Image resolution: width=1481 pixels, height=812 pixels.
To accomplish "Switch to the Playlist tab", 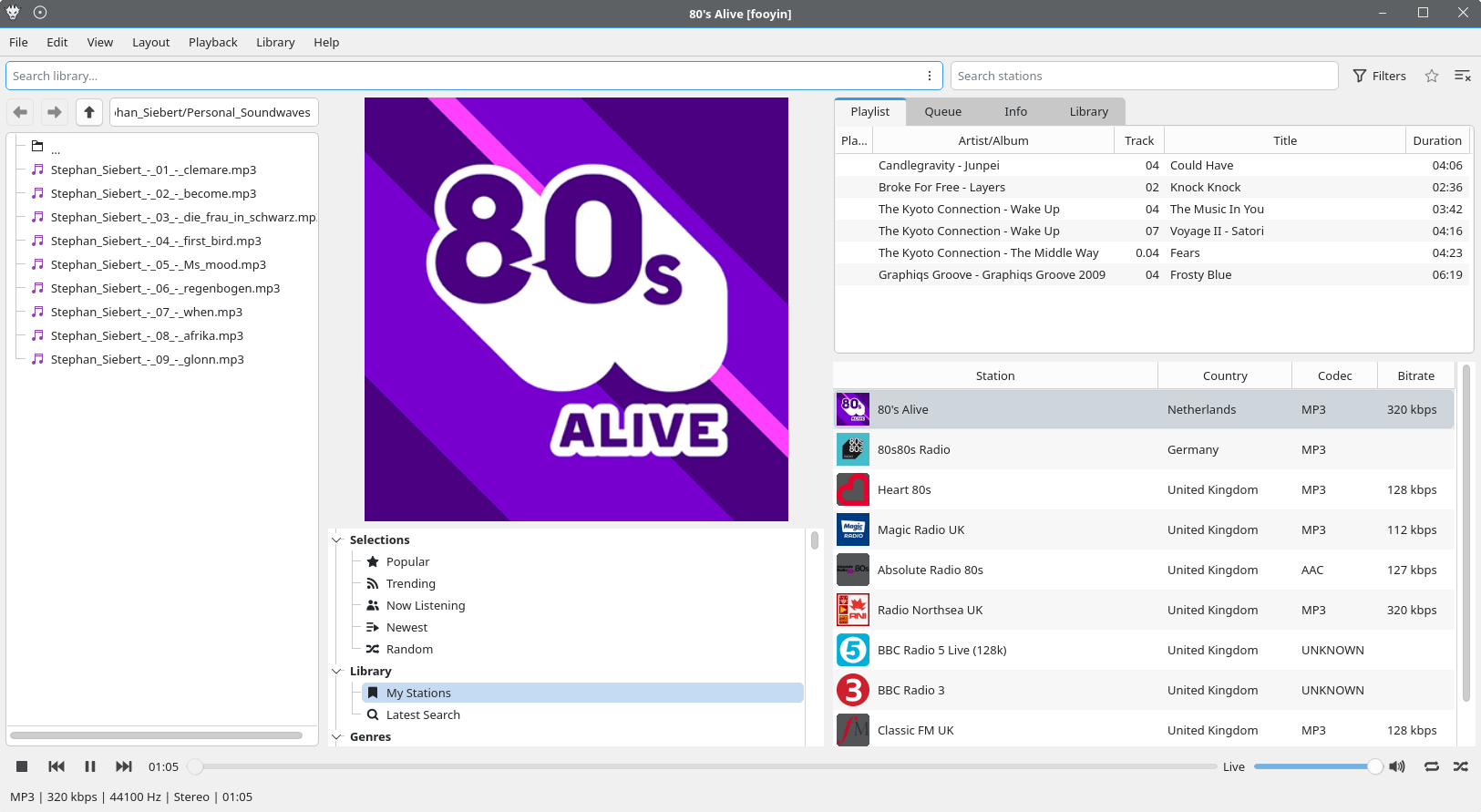I will point(869,111).
